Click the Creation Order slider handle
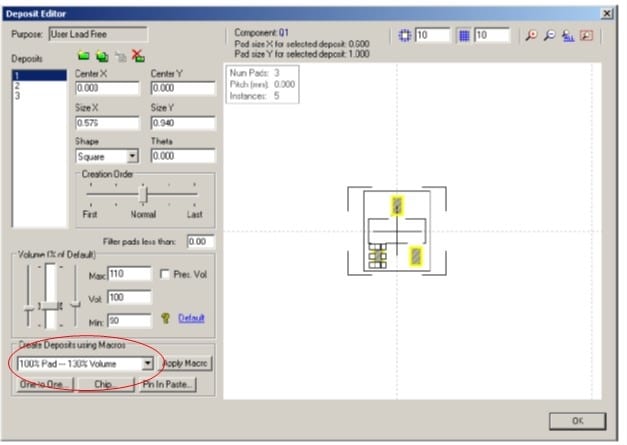The width and height of the screenshot is (627, 445). pos(143,194)
